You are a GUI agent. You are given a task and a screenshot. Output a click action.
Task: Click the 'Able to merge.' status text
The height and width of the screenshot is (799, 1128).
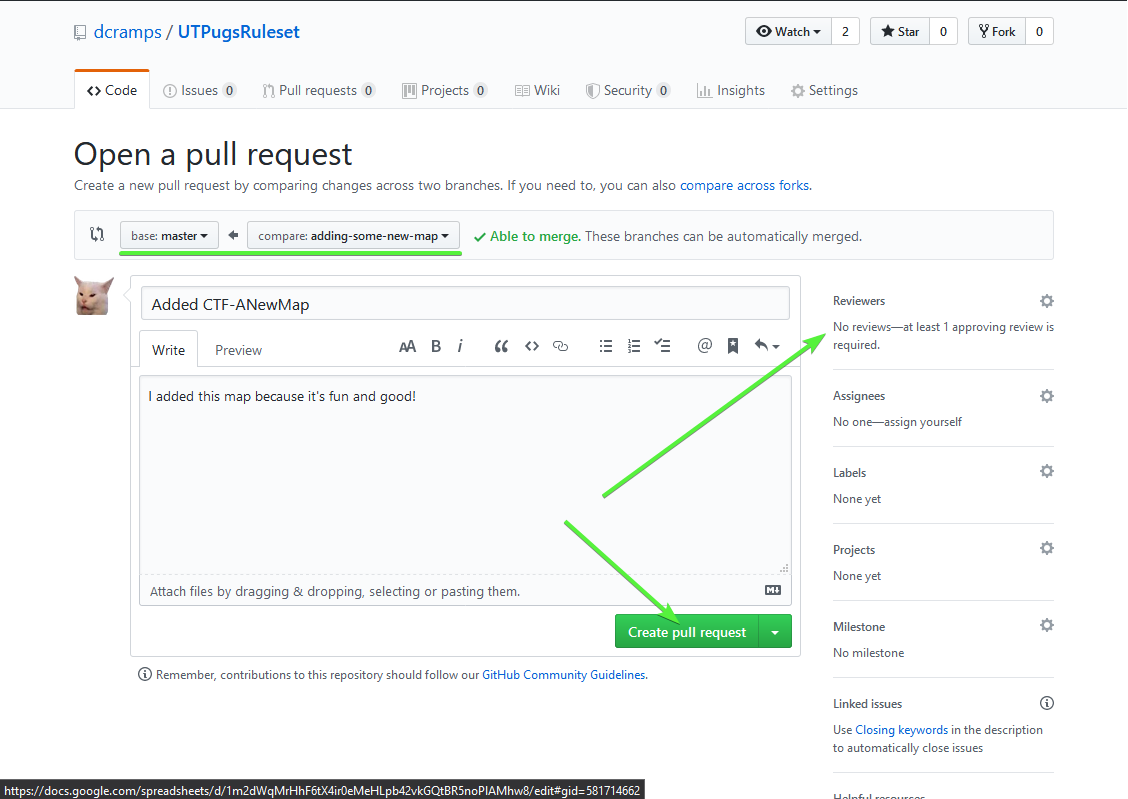coord(535,236)
